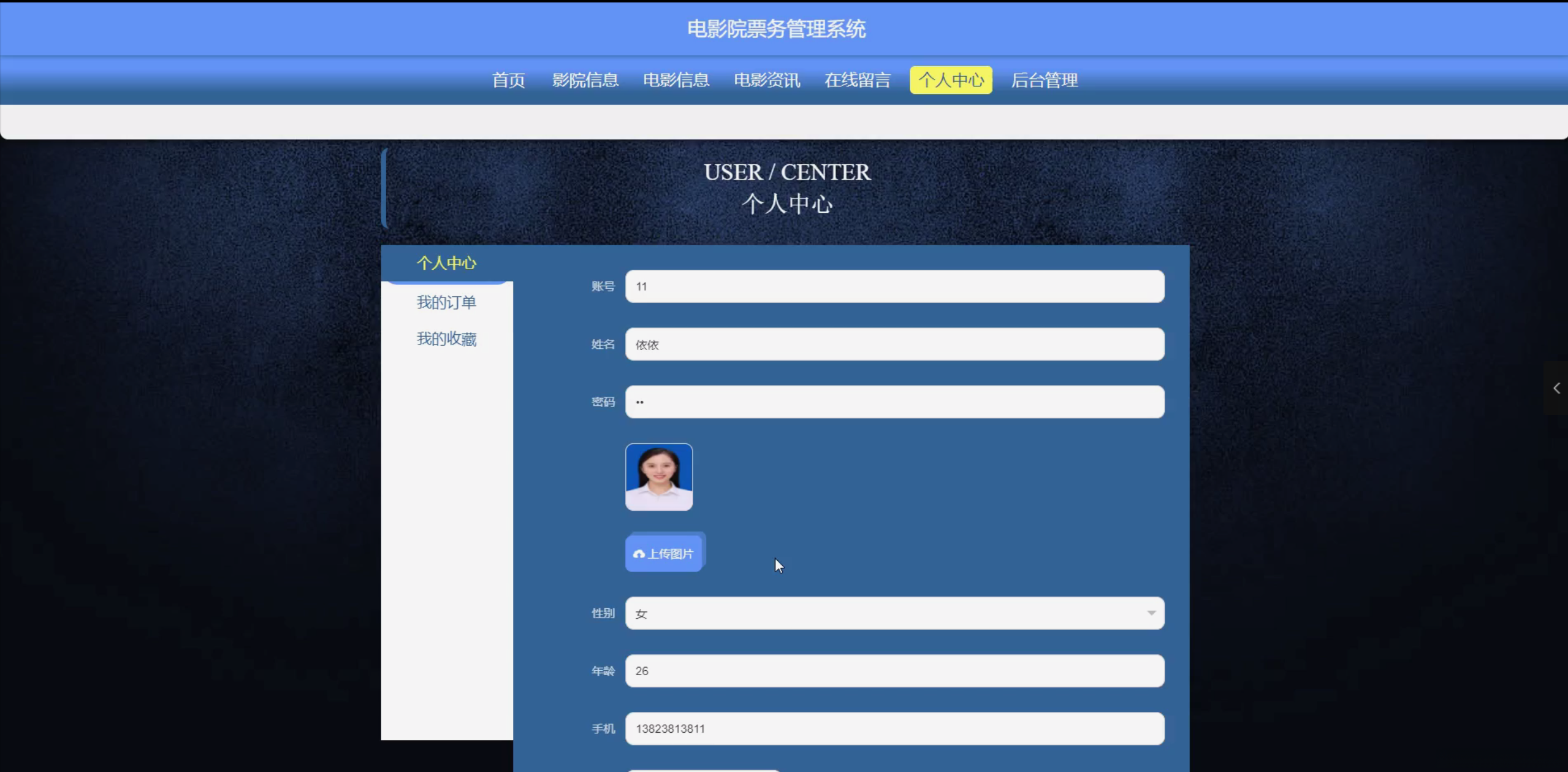Image resolution: width=1568 pixels, height=772 pixels.
Task: Open 影院信息 navigation item
Action: (x=585, y=80)
